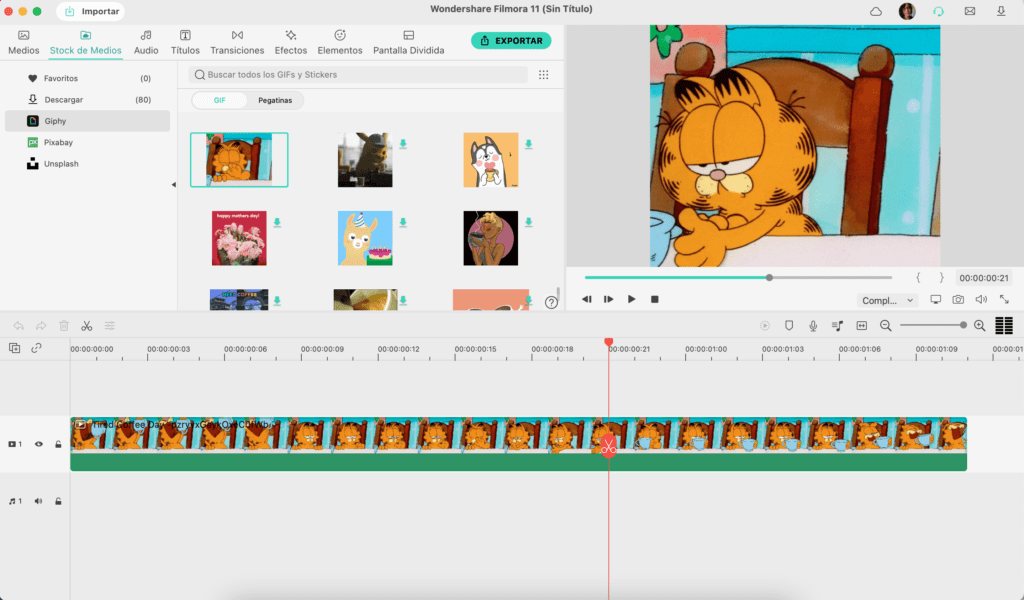Open the Compl... preview quality dropdown
Screen dimensions: 1024x600
coord(887,300)
